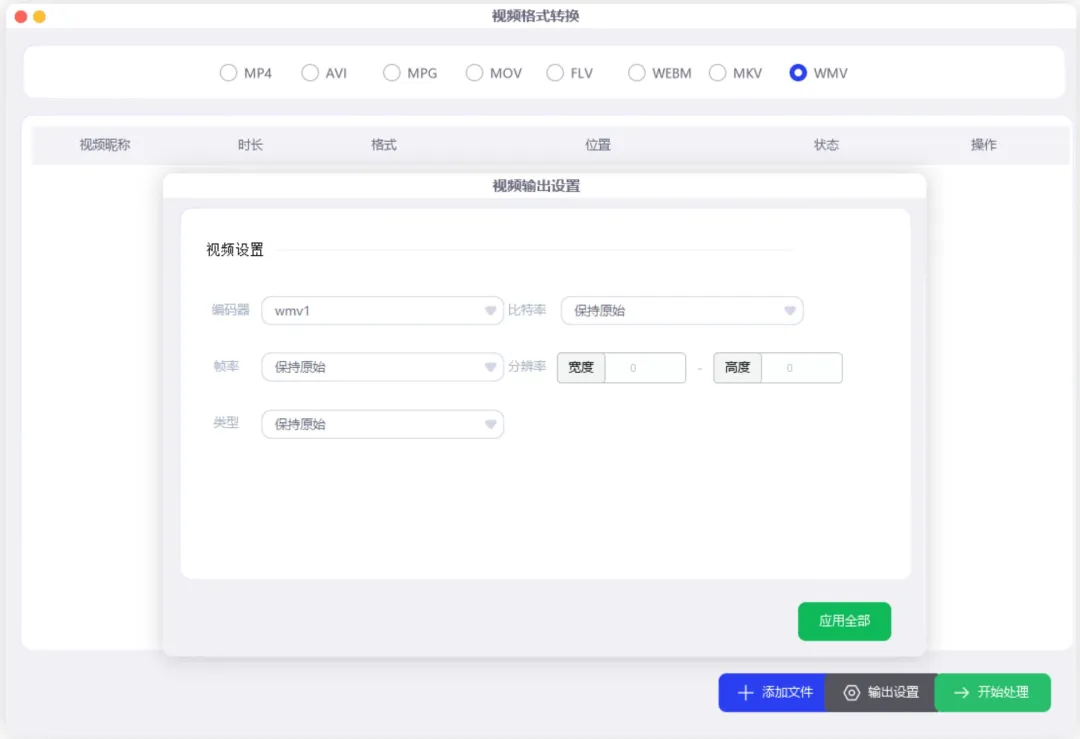Click inside the 宽度 value field

click(645, 367)
